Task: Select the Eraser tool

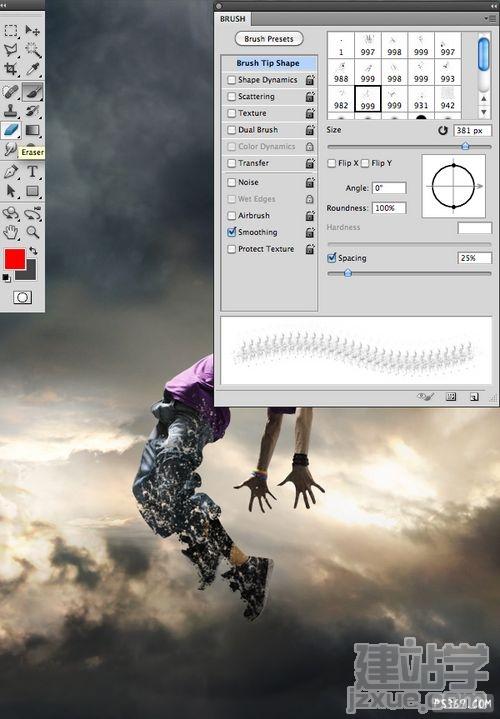Action: coord(11,130)
